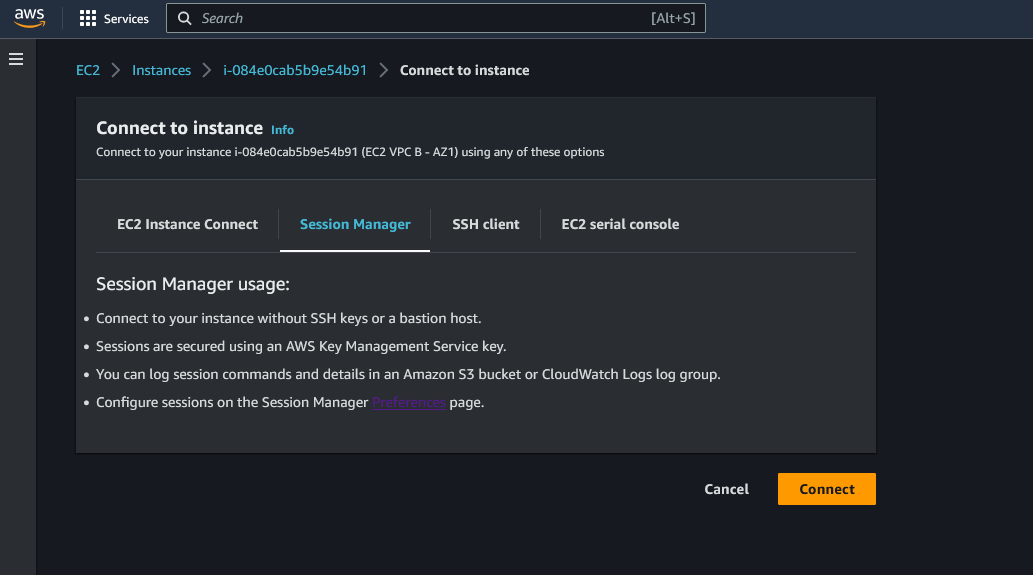The width and height of the screenshot is (1033, 575).
Task: Go to the EC2 breadcrumb link
Action: coord(88,70)
